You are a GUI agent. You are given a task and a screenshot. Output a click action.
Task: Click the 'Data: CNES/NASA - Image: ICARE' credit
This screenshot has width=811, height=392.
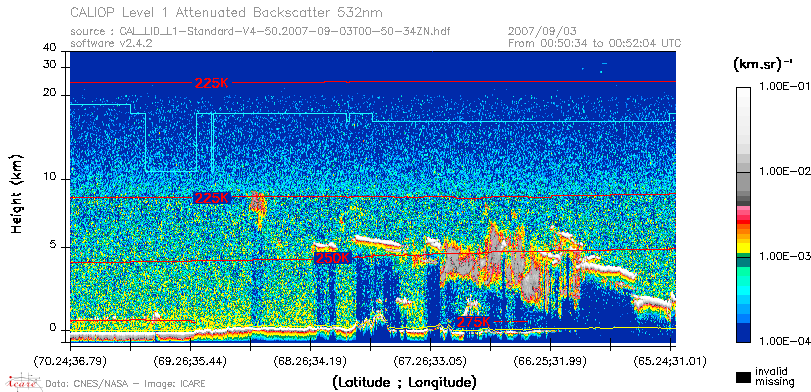click(x=125, y=384)
